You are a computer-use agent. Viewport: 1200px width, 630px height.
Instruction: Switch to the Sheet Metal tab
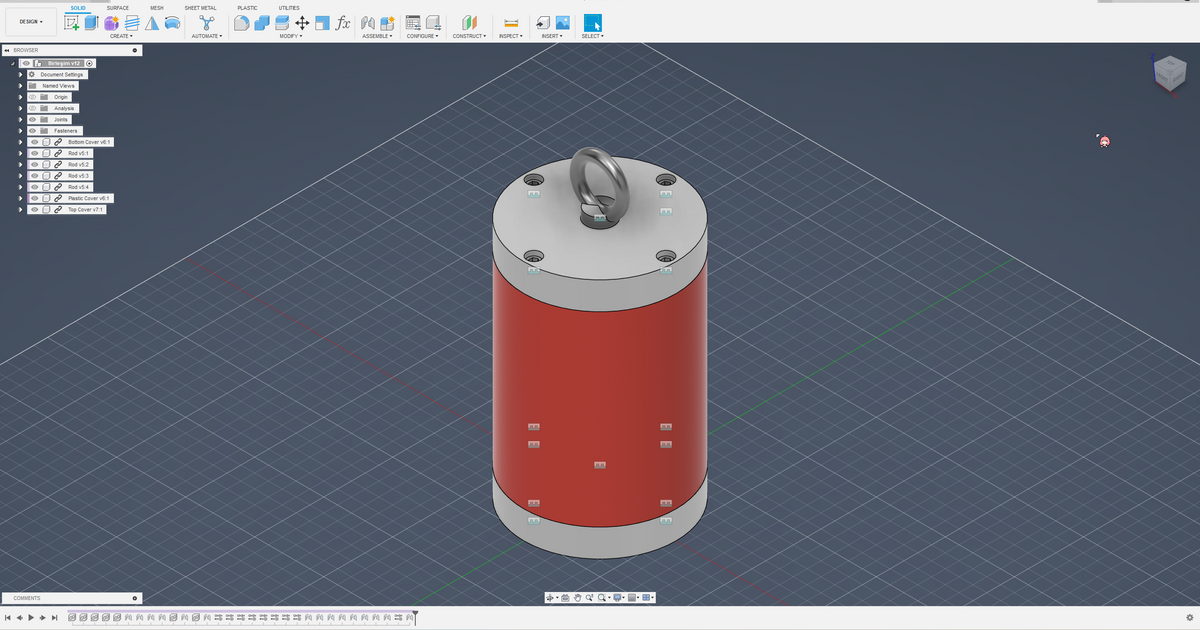200,7
